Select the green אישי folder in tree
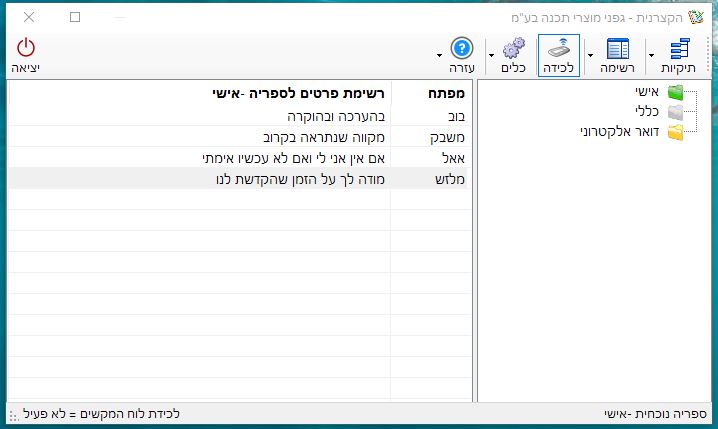This screenshot has width=718, height=429. pyautogui.click(x=677, y=94)
